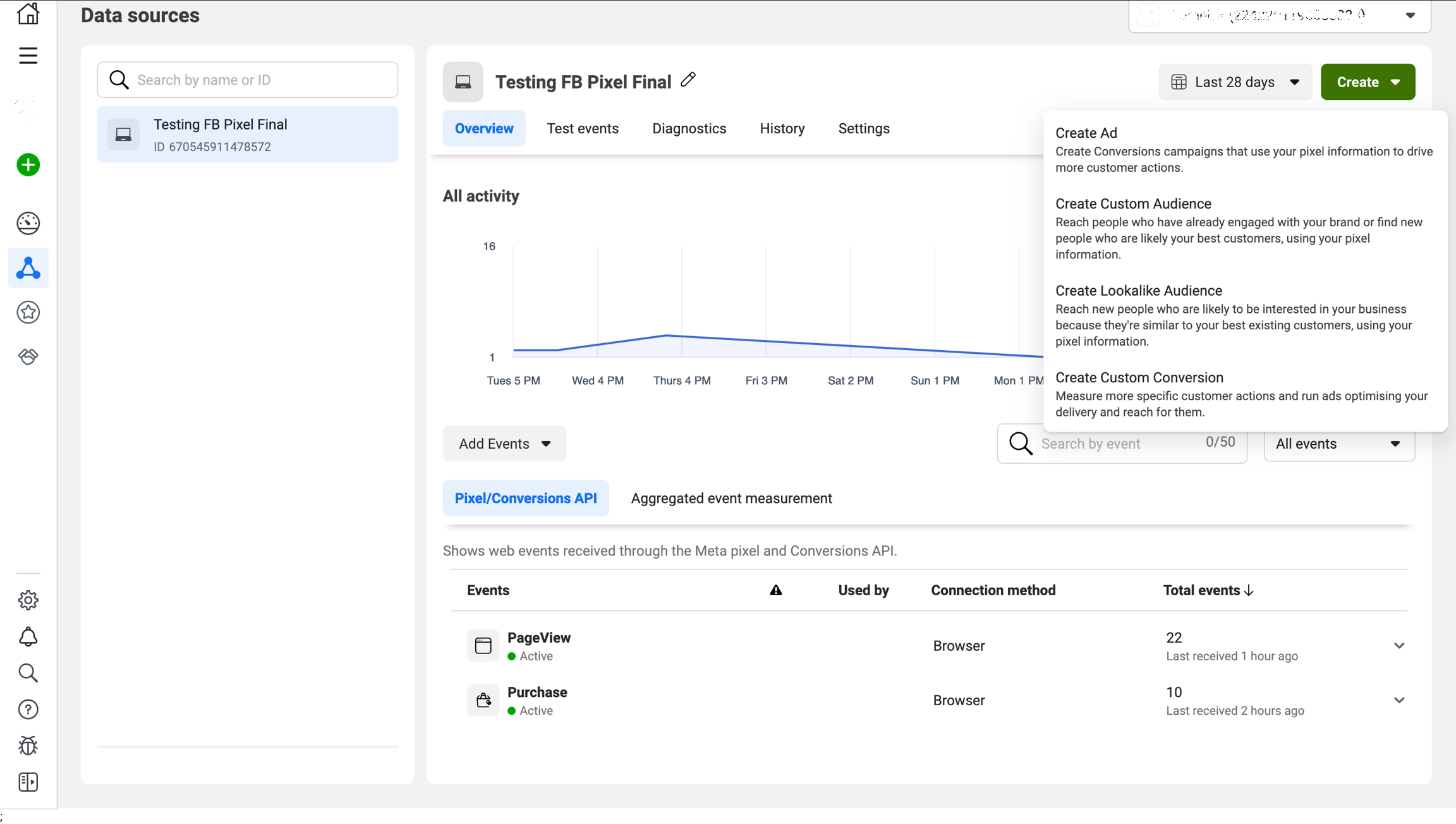Select the Aggregated event measurement tab

(731, 498)
